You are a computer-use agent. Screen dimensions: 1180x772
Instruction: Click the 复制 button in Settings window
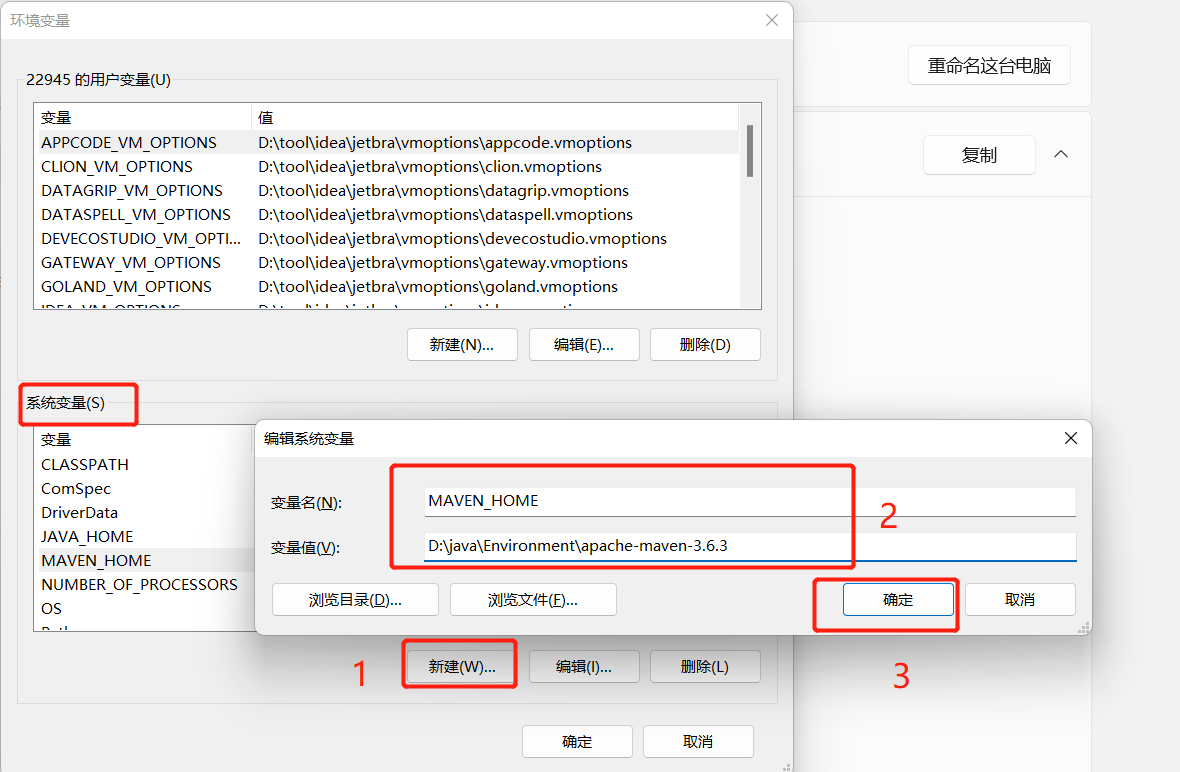coord(979,155)
